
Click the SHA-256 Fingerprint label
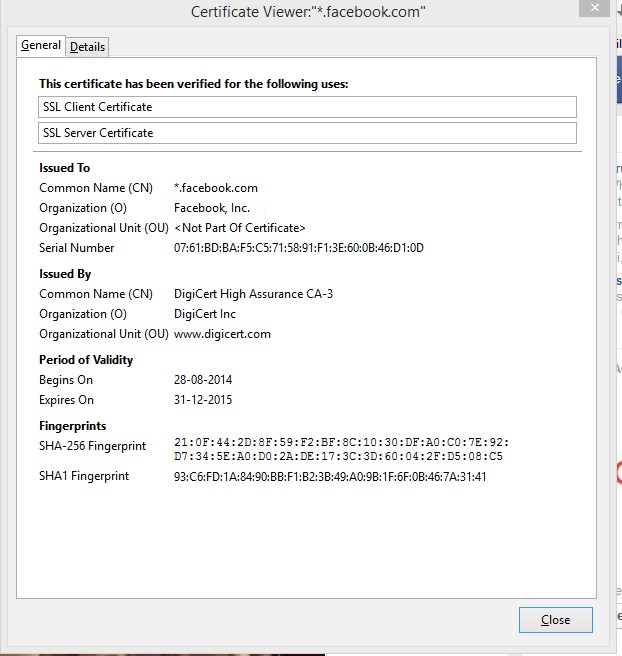(x=92, y=446)
